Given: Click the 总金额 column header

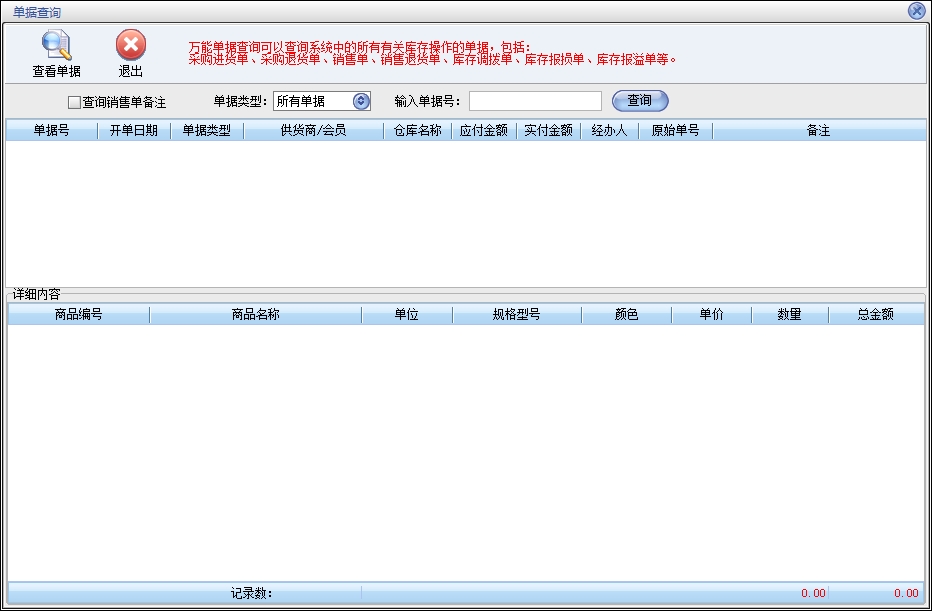Looking at the screenshot, I should (875, 315).
